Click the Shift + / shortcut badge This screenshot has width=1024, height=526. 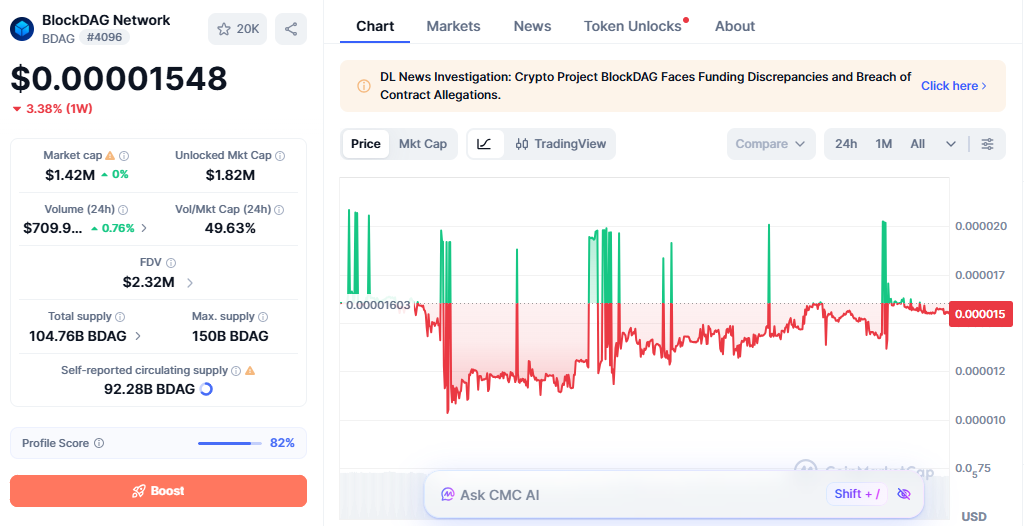857,494
